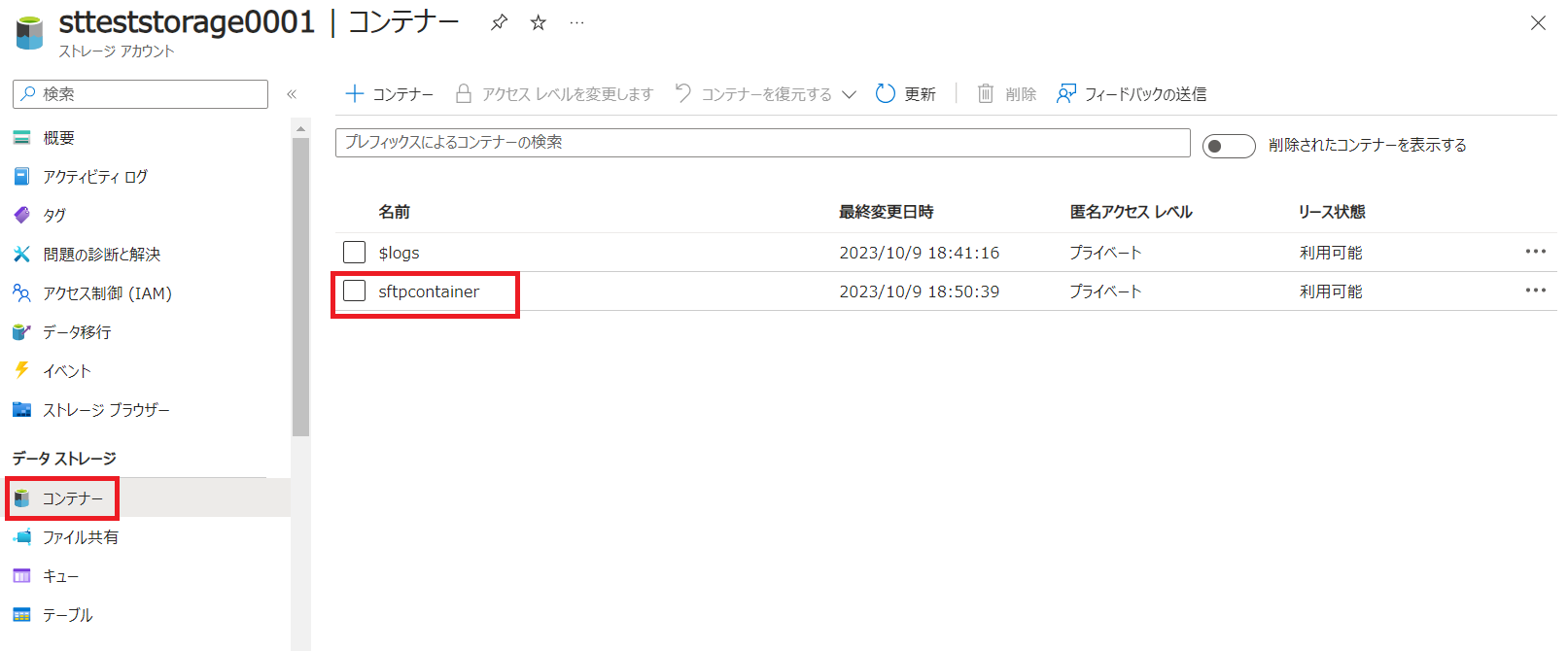Click the sidebar 検索 search field
The image size is (1568, 651).
point(140,94)
